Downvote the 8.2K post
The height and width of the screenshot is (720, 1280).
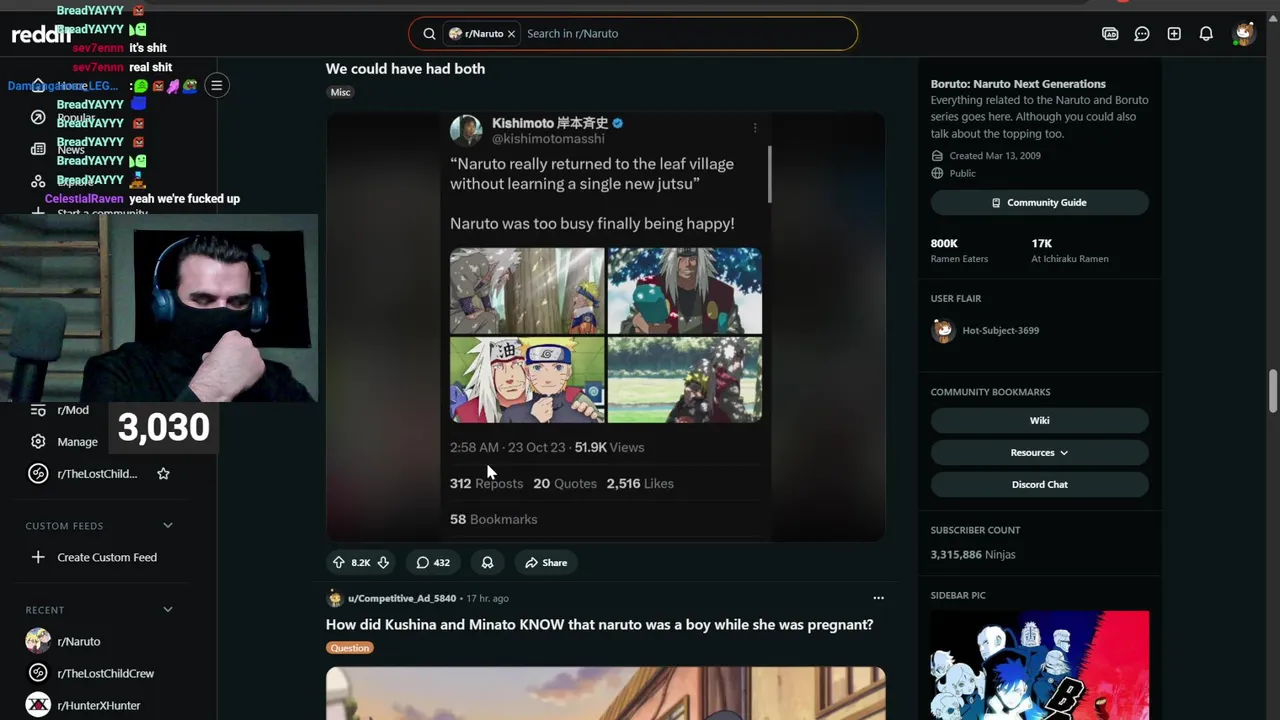pyautogui.click(x=383, y=562)
